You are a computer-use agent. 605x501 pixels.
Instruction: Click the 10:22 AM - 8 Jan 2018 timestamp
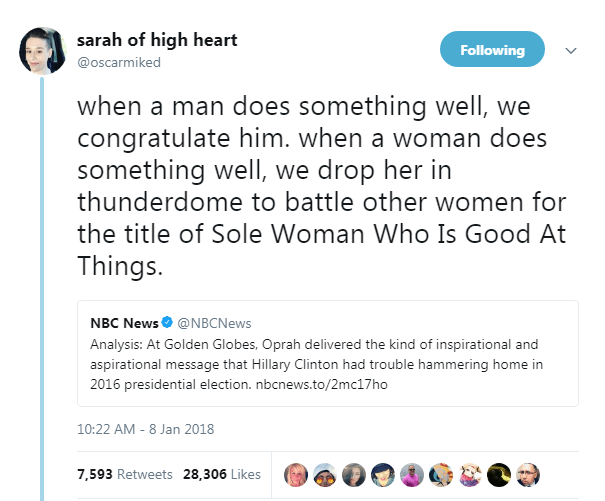145,430
